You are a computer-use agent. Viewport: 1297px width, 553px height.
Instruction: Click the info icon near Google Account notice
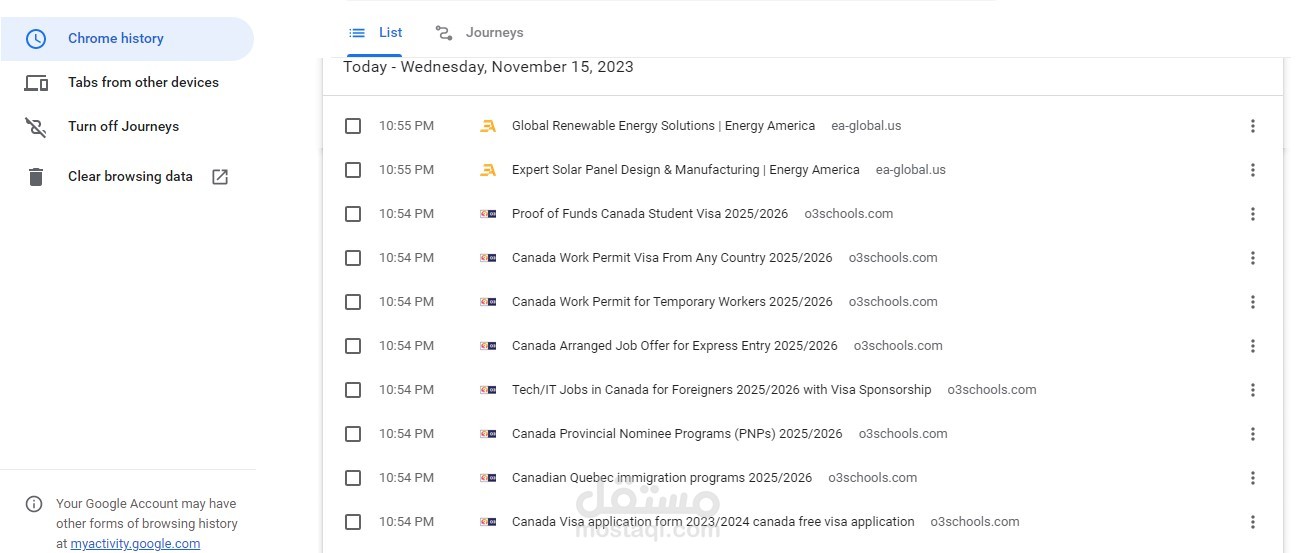[x=34, y=504]
